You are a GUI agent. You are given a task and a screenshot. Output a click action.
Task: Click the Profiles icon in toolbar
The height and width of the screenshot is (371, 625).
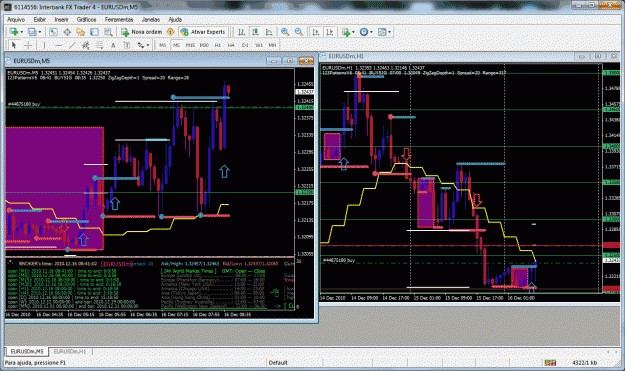(x=32, y=32)
